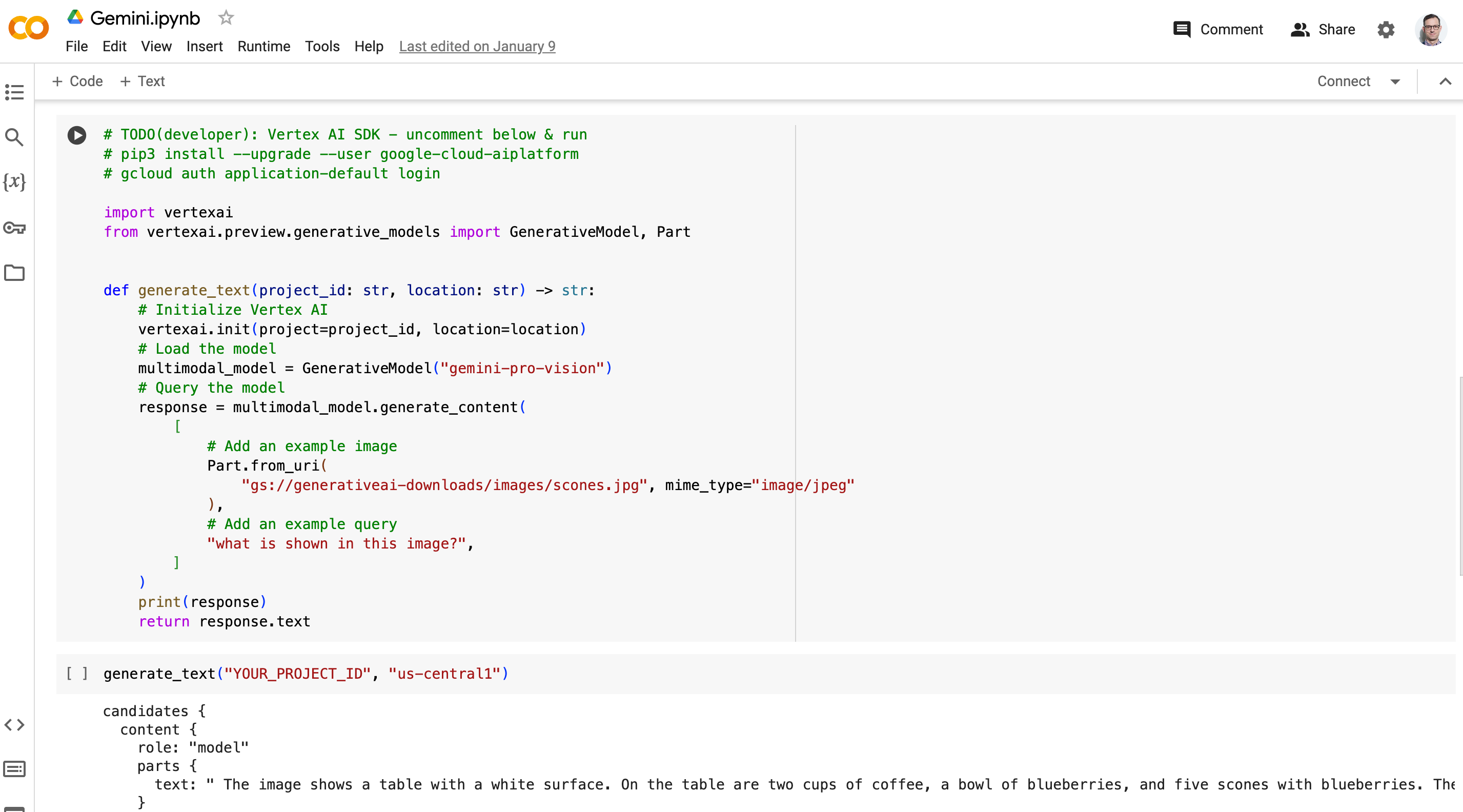Viewport: 1463px width, 812px height.
Task: Open the Tools menu
Action: pos(322,47)
